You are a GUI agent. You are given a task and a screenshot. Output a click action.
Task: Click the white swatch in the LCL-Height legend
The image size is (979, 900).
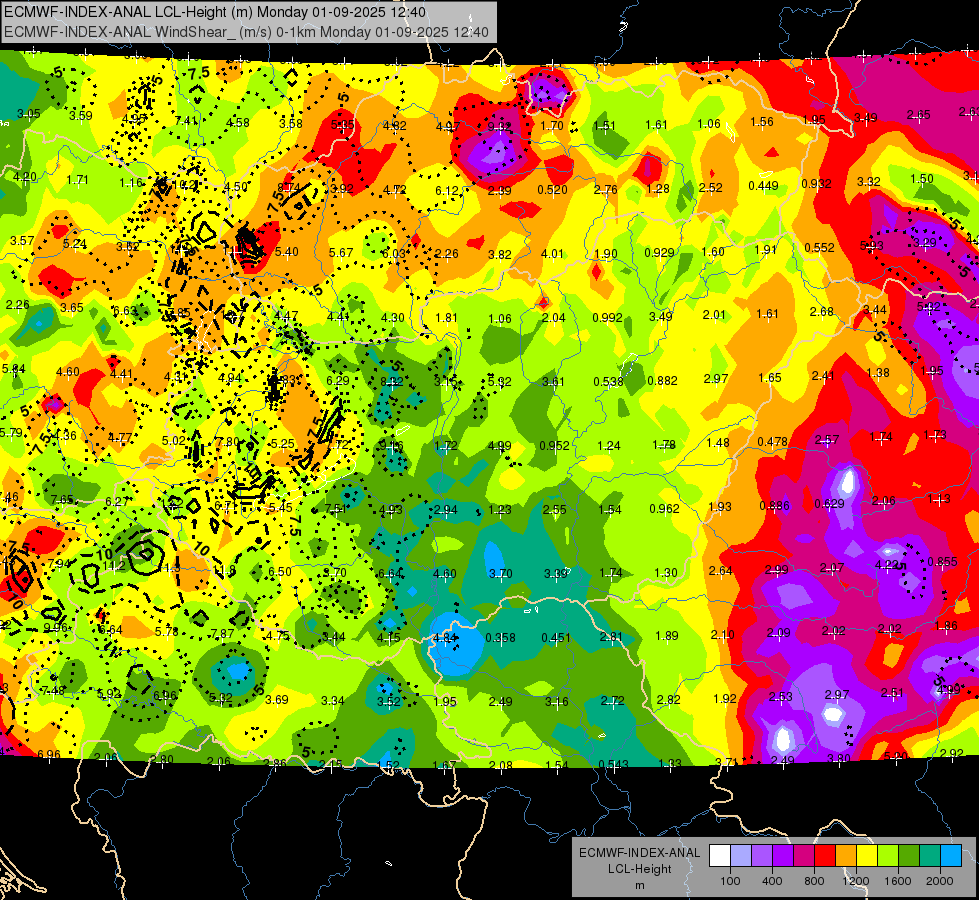click(720, 856)
